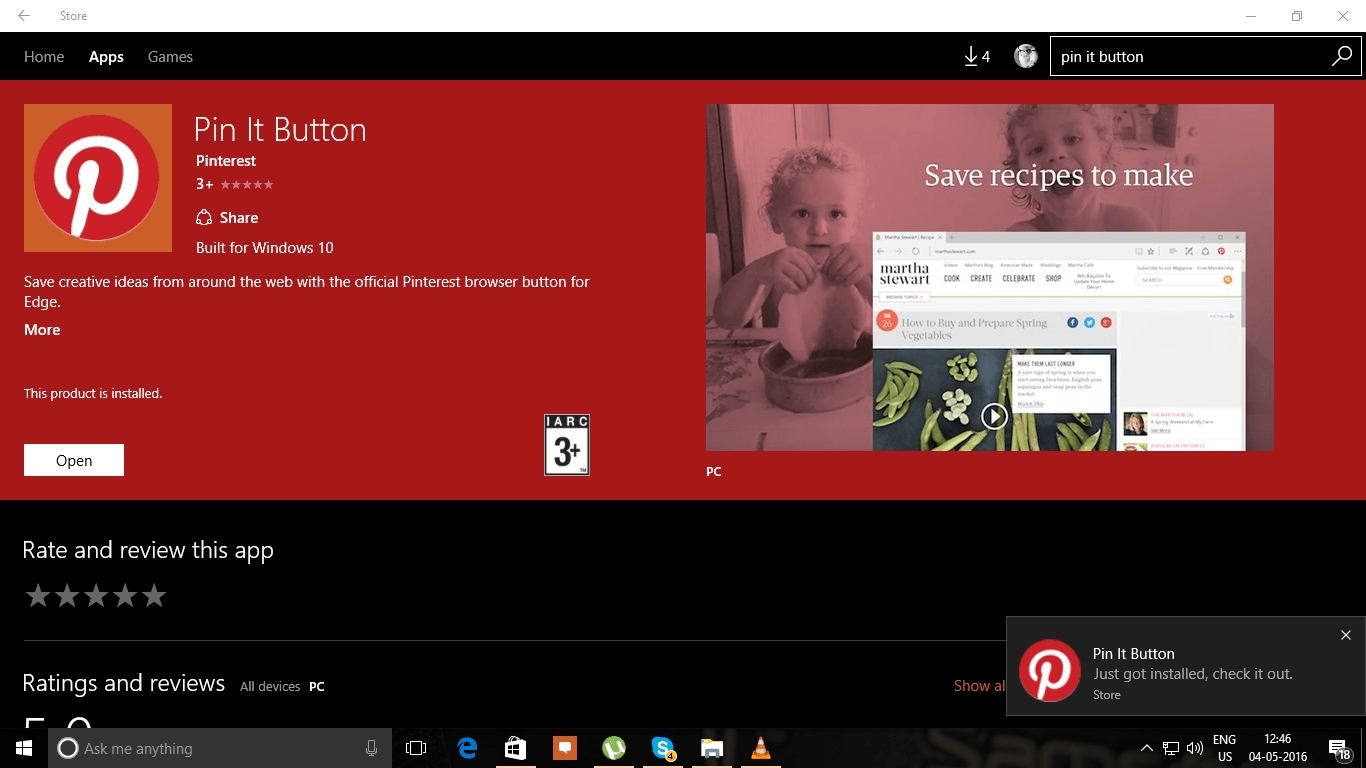1366x768 pixels.
Task: Click the 'Built for Windows 10' text
Action: pos(265,248)
